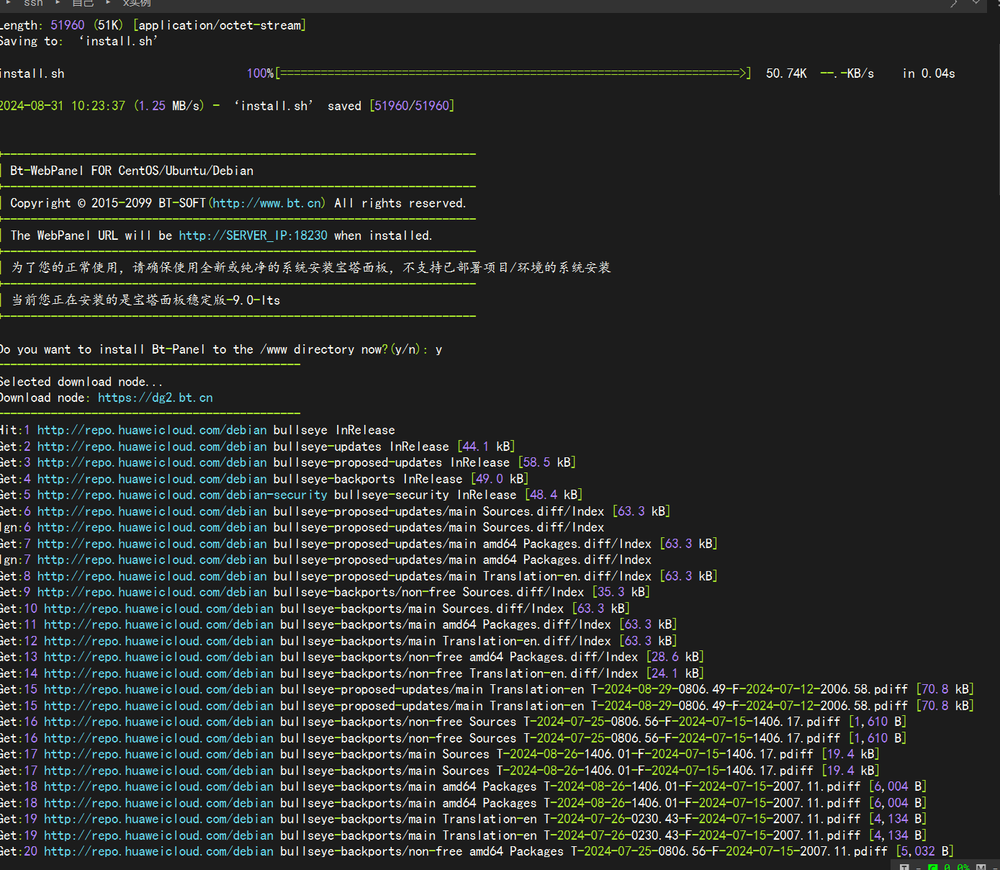Open the http://www.bt.cn copyright link
Viewport: 1000px width, 870px height.
click(x=267, y=203)
